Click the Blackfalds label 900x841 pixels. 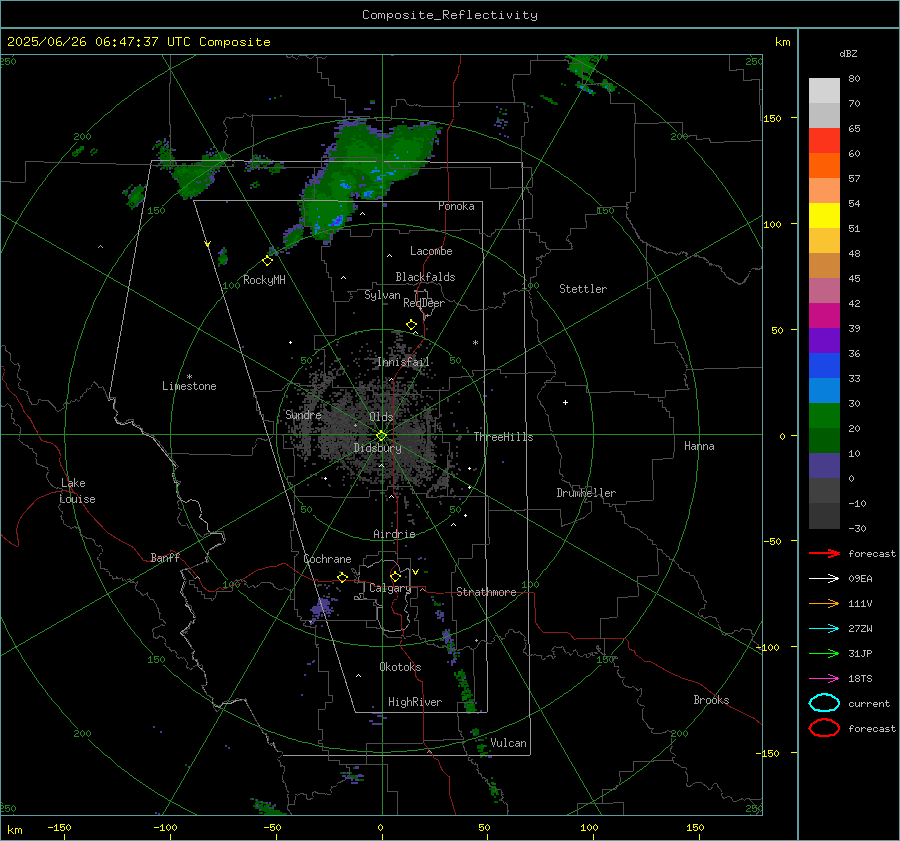425,277
